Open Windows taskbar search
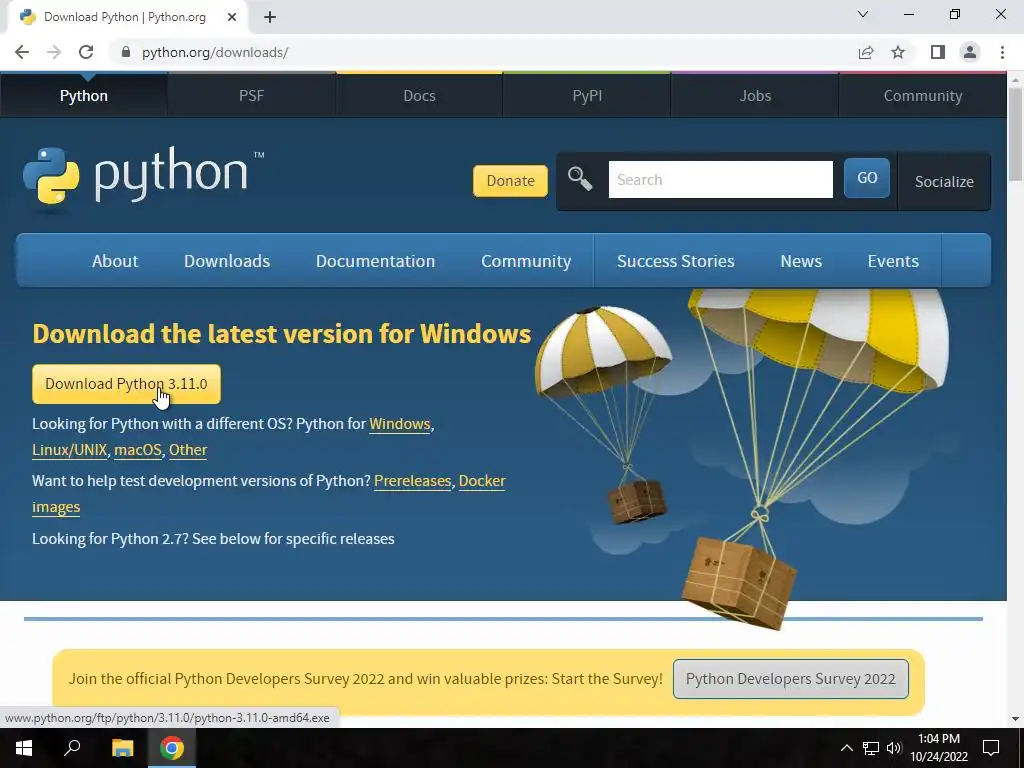 point(72,748)
